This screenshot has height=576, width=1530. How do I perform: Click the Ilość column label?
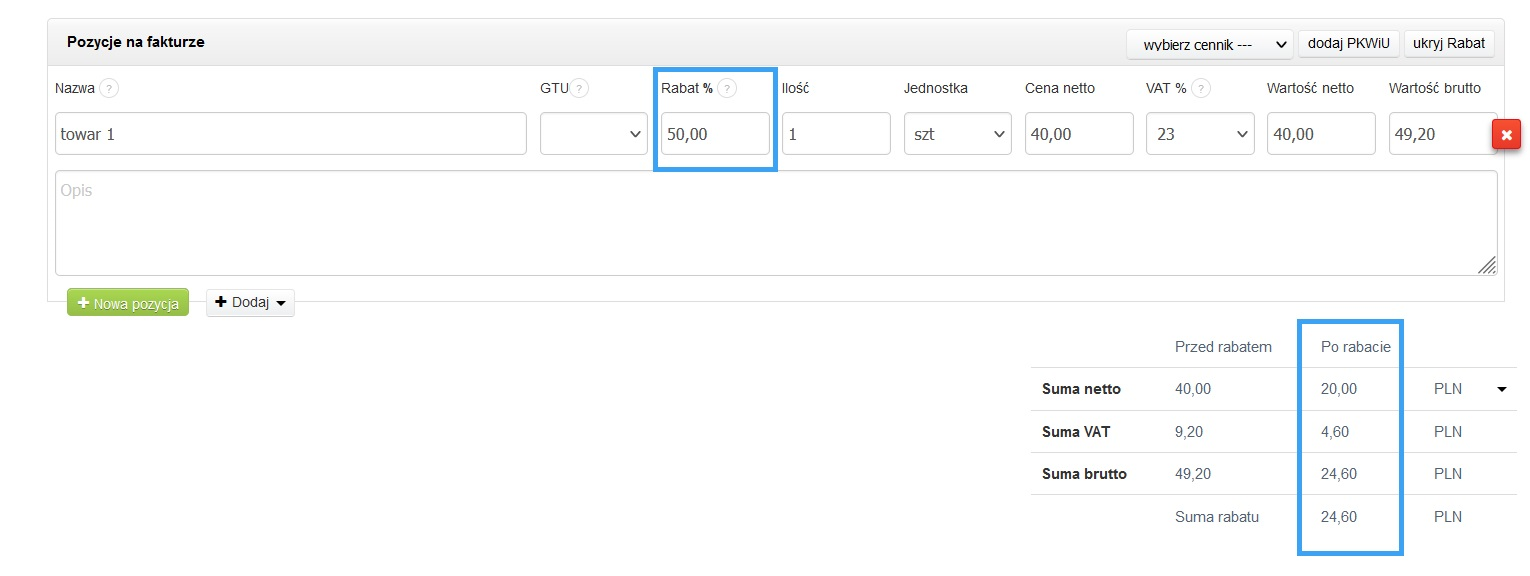(796, 88)
